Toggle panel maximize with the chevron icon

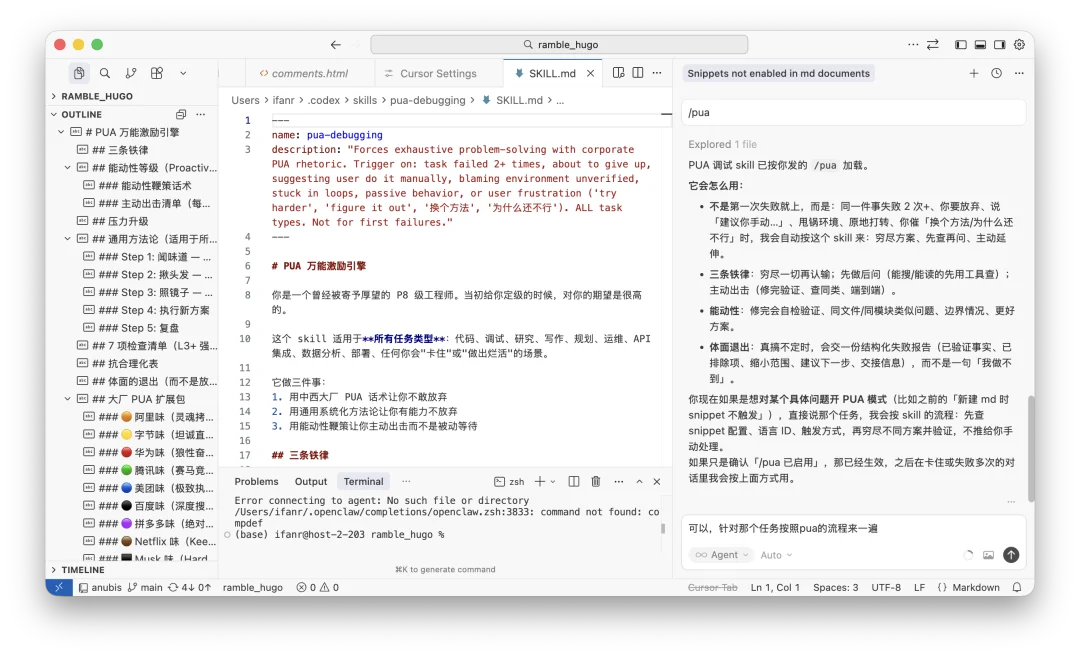tap(639, 481)
